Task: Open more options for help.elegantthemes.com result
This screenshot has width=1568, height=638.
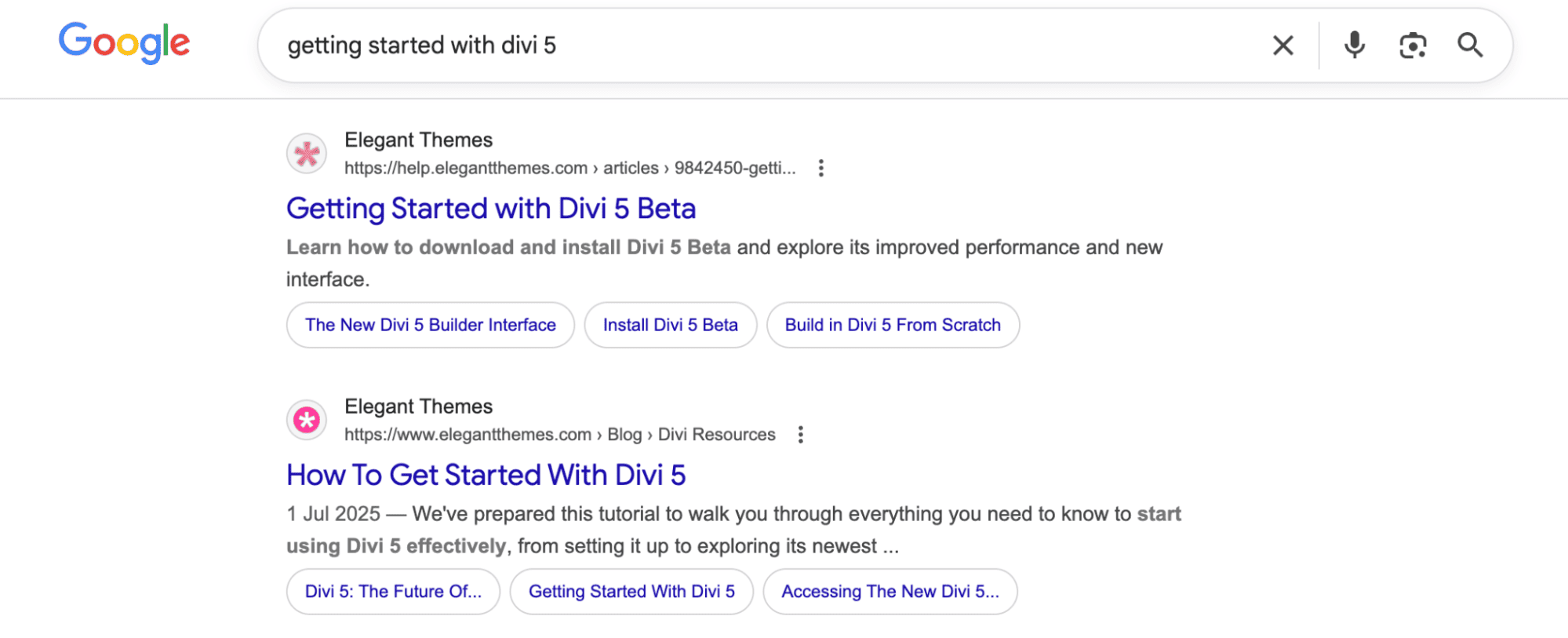Action: click(820, 168)
